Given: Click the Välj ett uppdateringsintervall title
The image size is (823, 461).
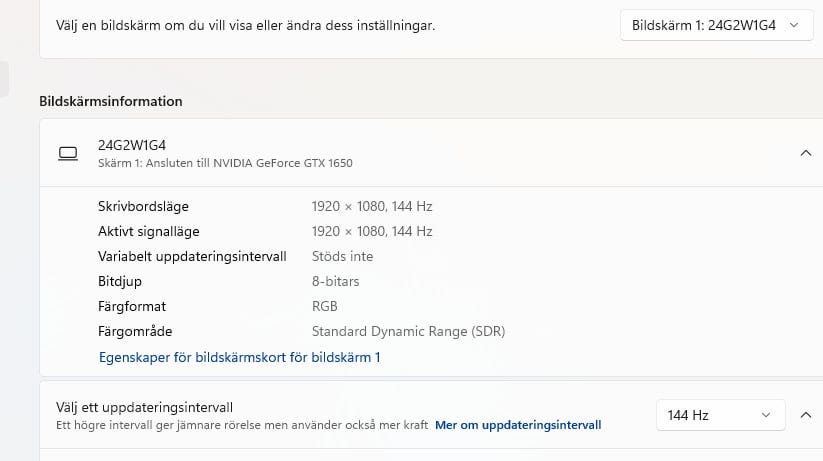Looking at the screenshot, I should (144, 407).
